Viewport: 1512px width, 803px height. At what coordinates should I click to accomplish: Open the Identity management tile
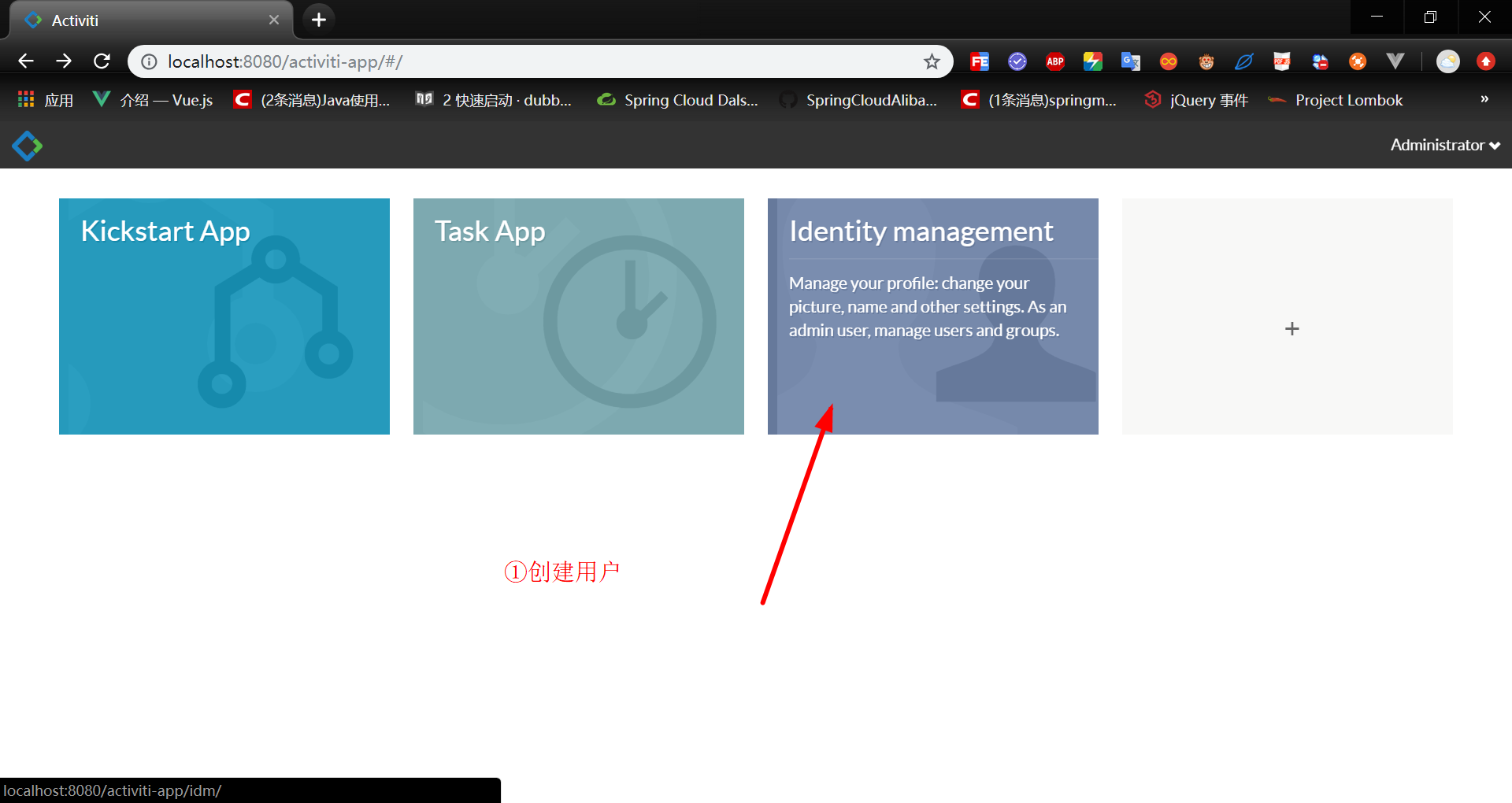(933, 316)
